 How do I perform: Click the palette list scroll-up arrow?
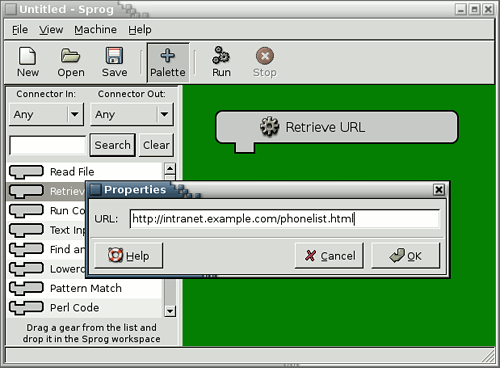(x=170, y=169)
